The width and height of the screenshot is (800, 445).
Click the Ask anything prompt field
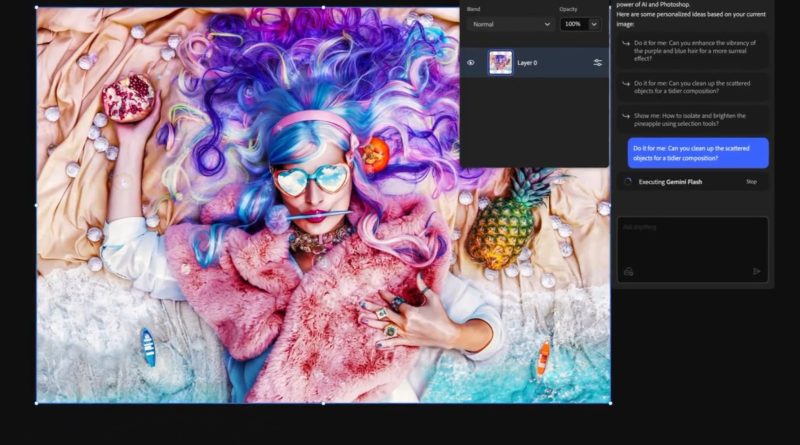point(692,240)
